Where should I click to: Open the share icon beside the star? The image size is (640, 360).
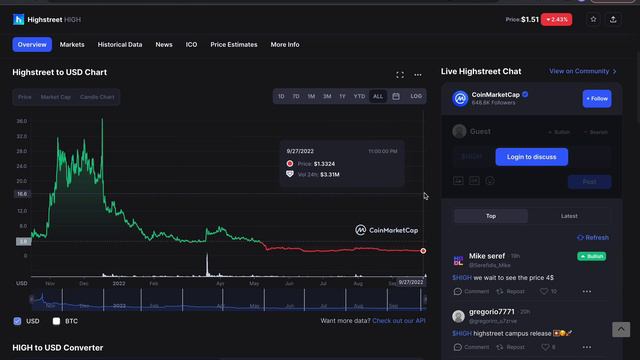point(613,19)
